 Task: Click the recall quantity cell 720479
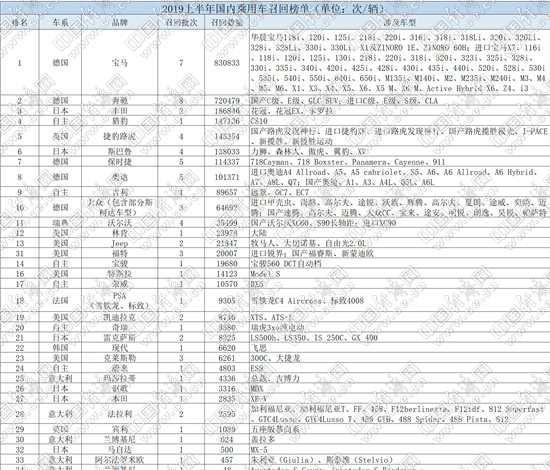(227, 101)
